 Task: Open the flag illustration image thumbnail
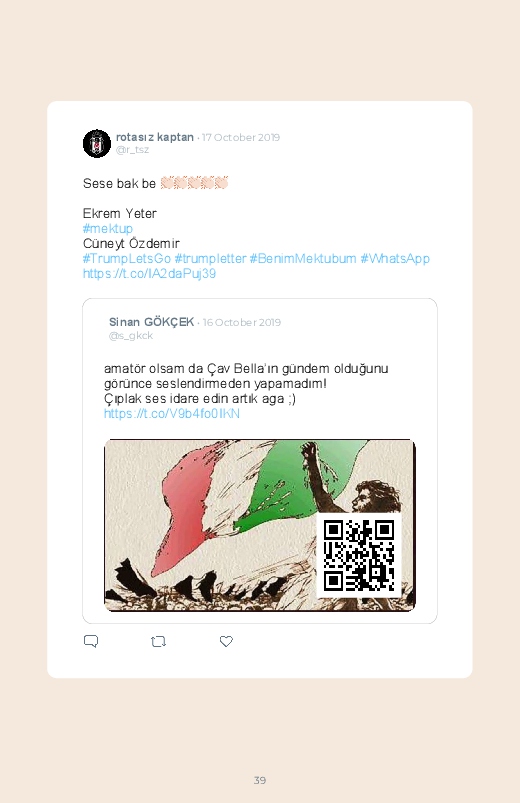click(x=260, y=525)
